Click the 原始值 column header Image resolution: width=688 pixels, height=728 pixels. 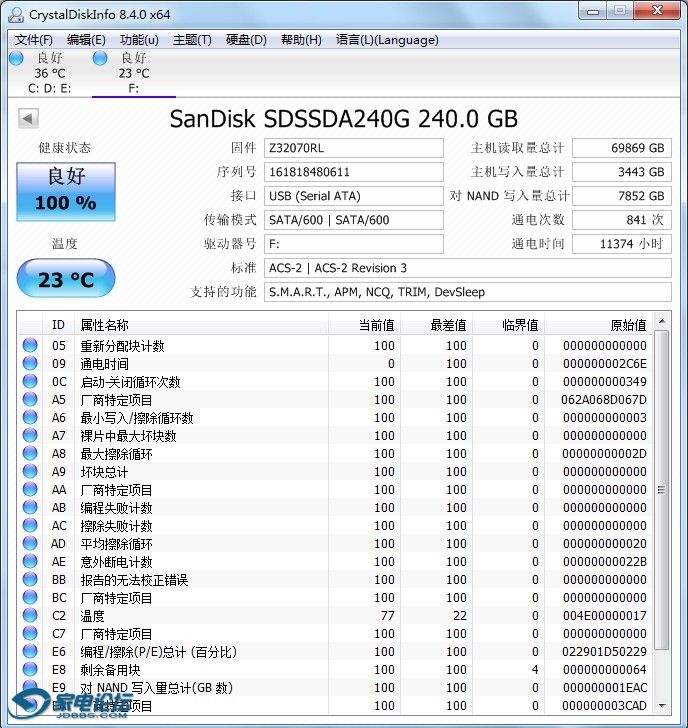click(x=599, y=325)
